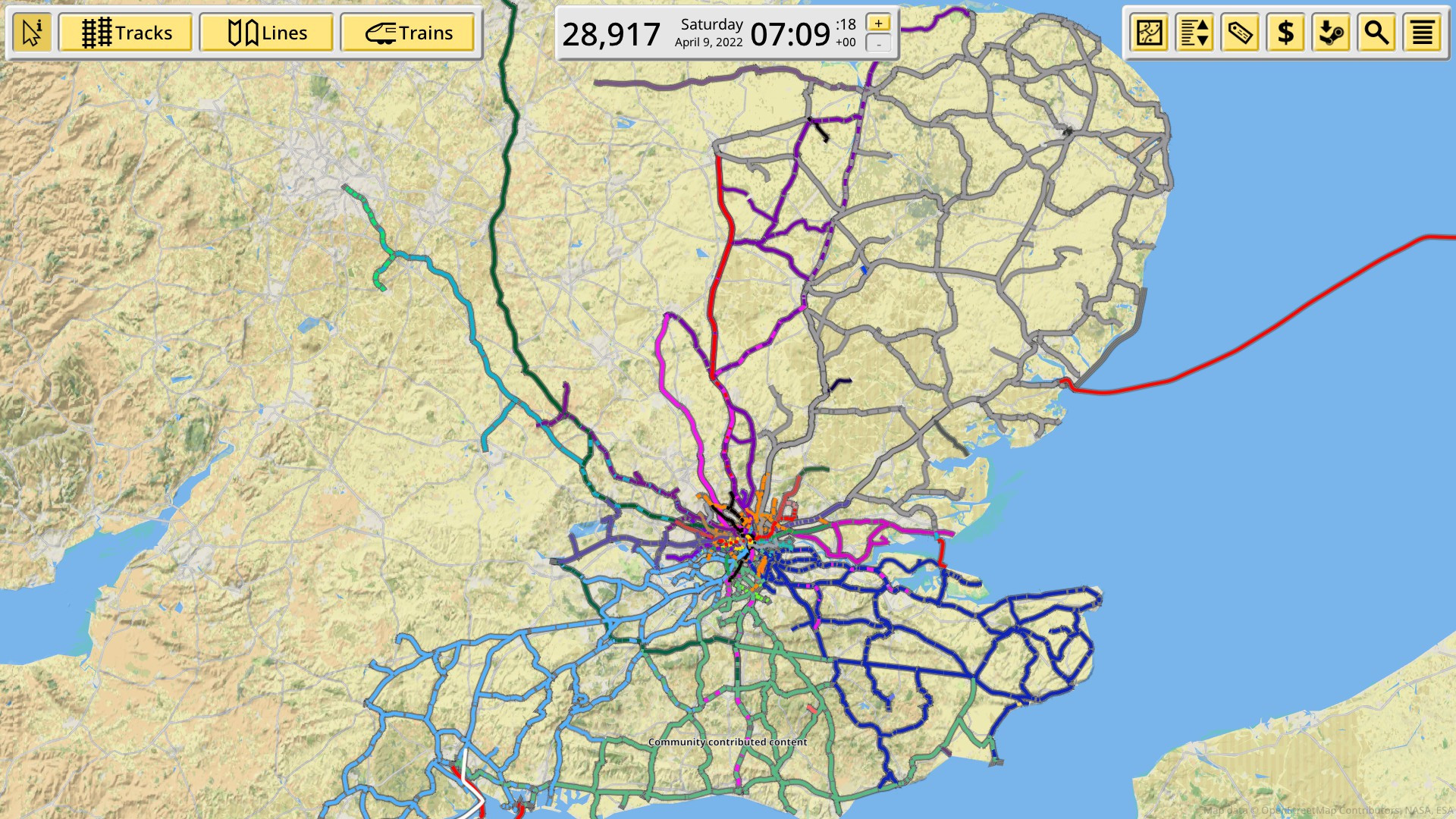
Task: Open the company finances panel
Action: (x=1285, y=32)
